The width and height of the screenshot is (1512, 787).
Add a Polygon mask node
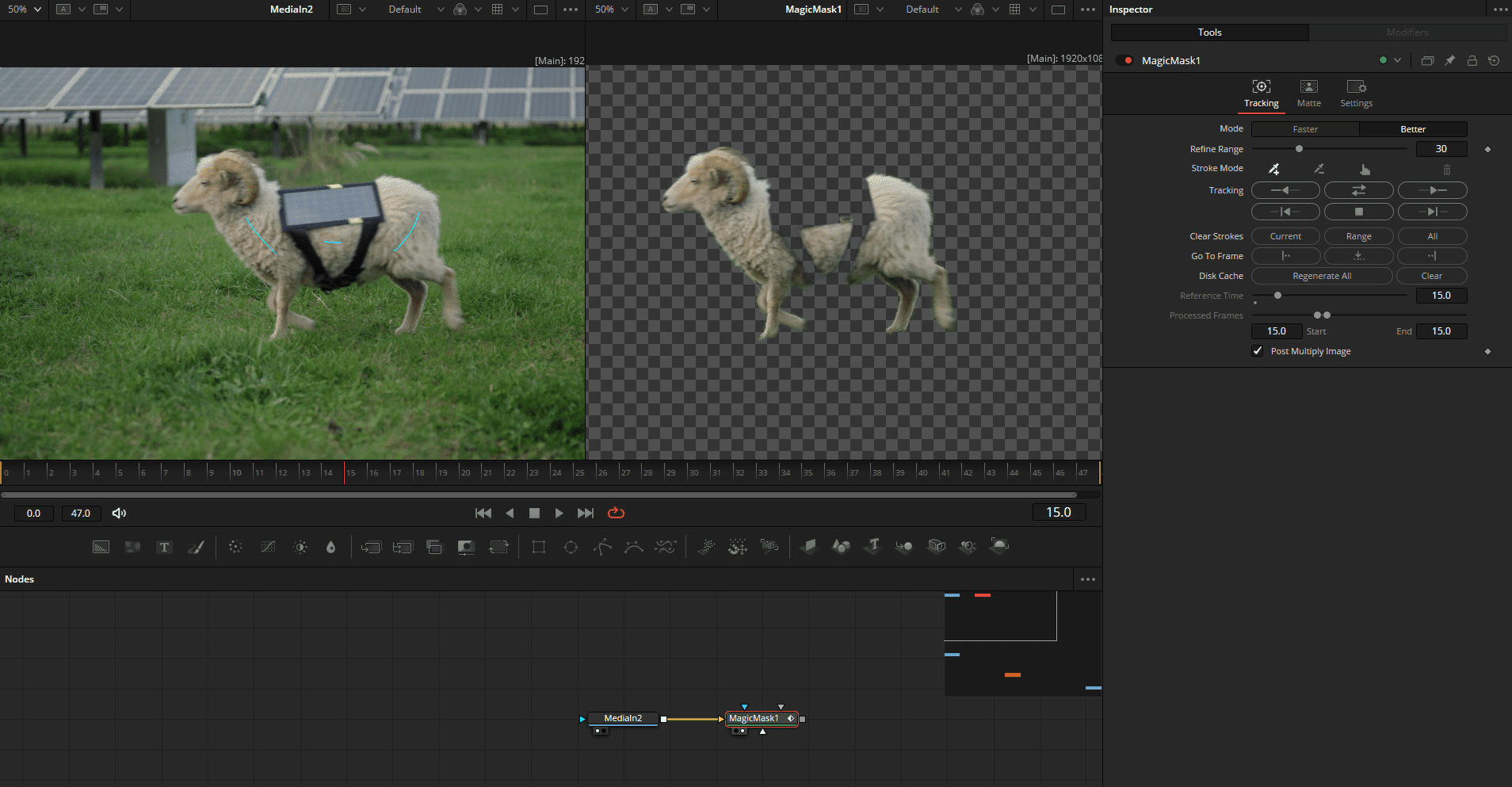[x=603, y=547]
